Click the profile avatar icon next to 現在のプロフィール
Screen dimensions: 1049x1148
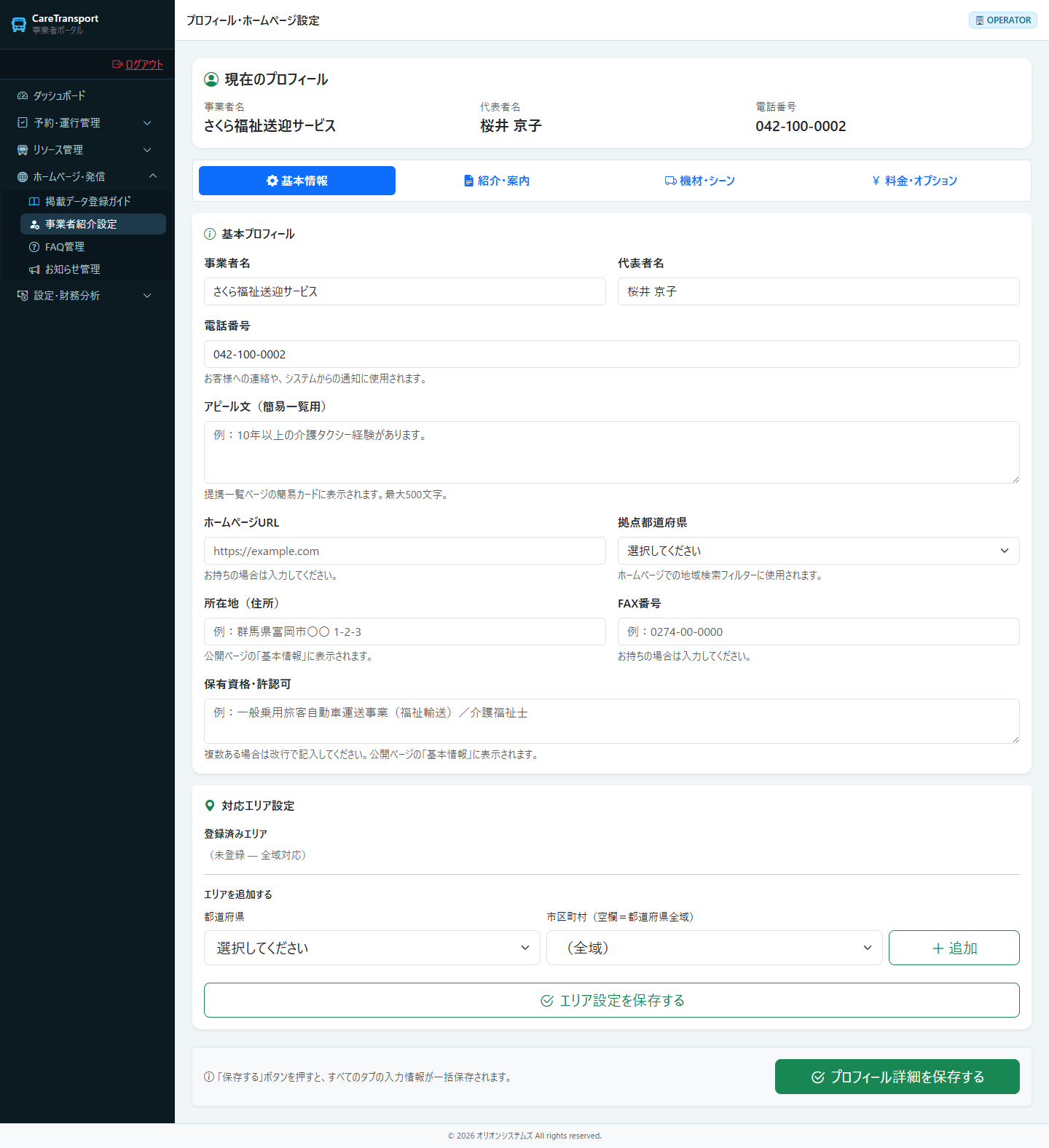pyautogui.click(x=211, y=79)
